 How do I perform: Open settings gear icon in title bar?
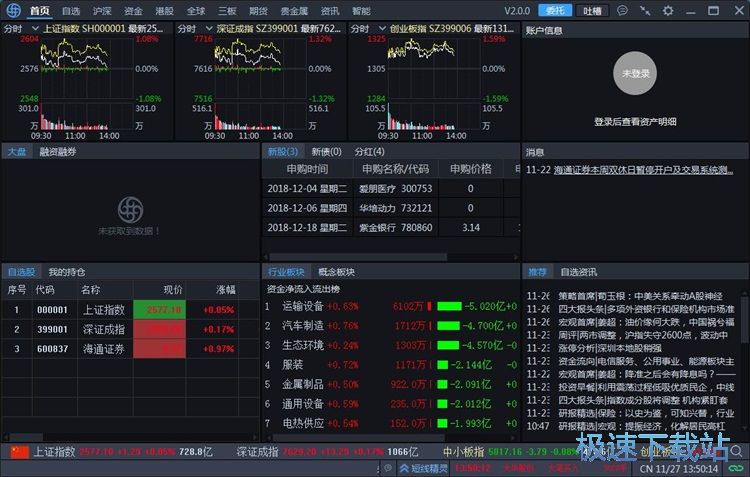(x=668, y=10)
